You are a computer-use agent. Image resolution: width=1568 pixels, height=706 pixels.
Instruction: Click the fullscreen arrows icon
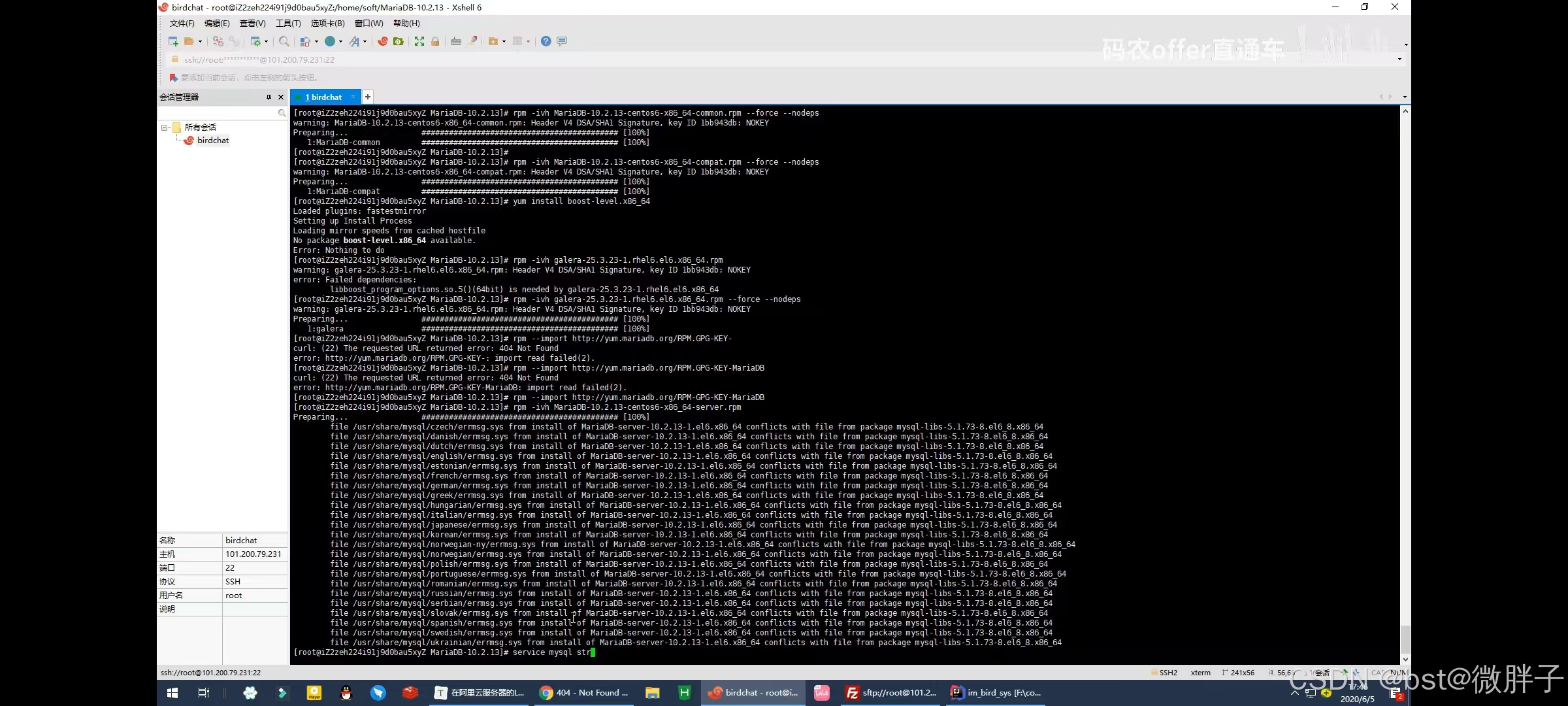[419, 41]
